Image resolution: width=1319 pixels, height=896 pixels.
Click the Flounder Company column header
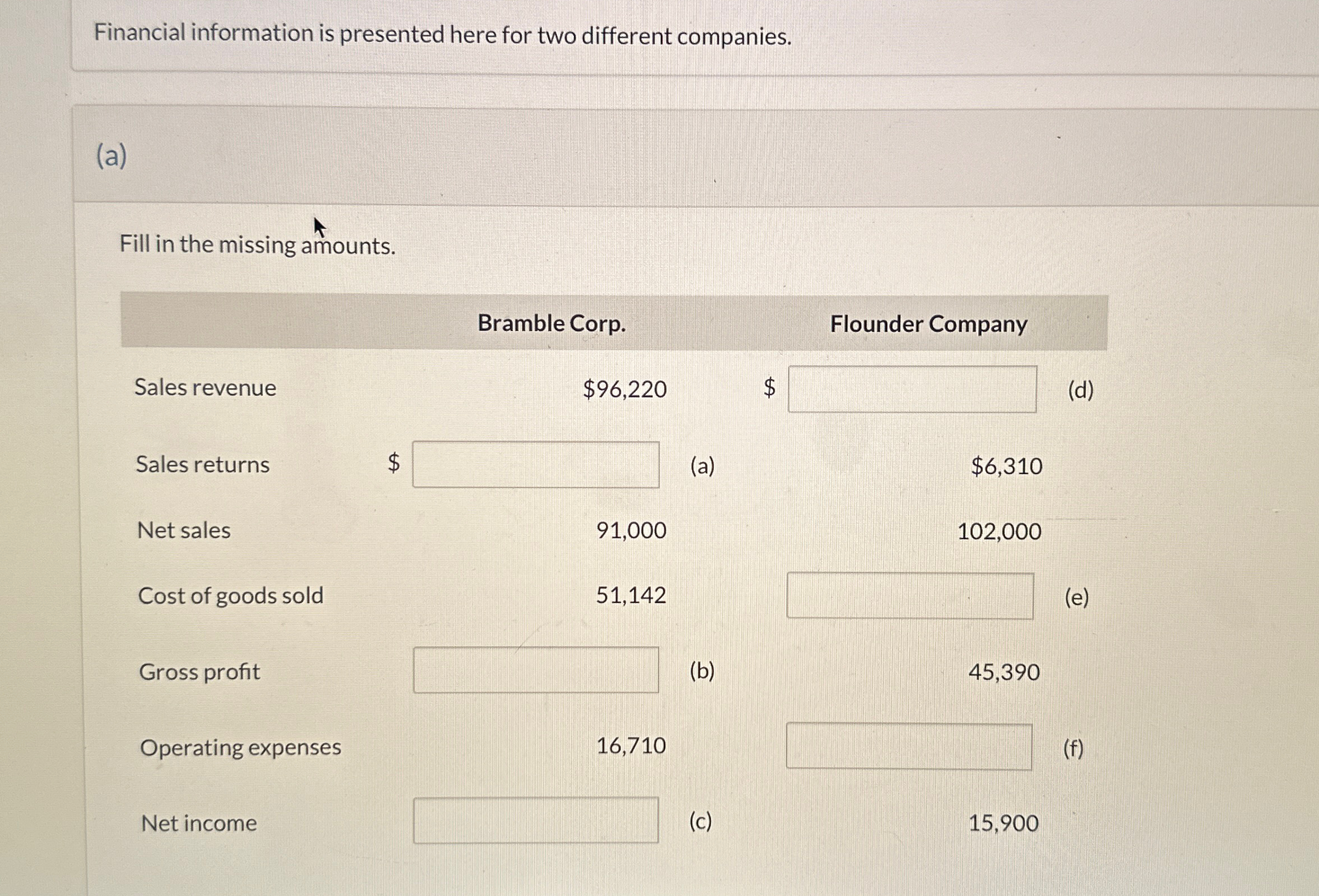click(930, 324)
